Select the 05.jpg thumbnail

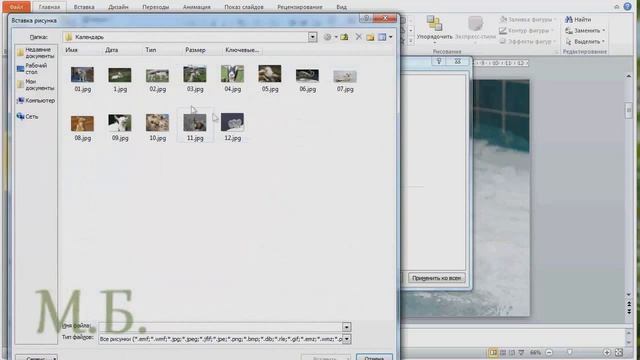[x=270, y=74]
